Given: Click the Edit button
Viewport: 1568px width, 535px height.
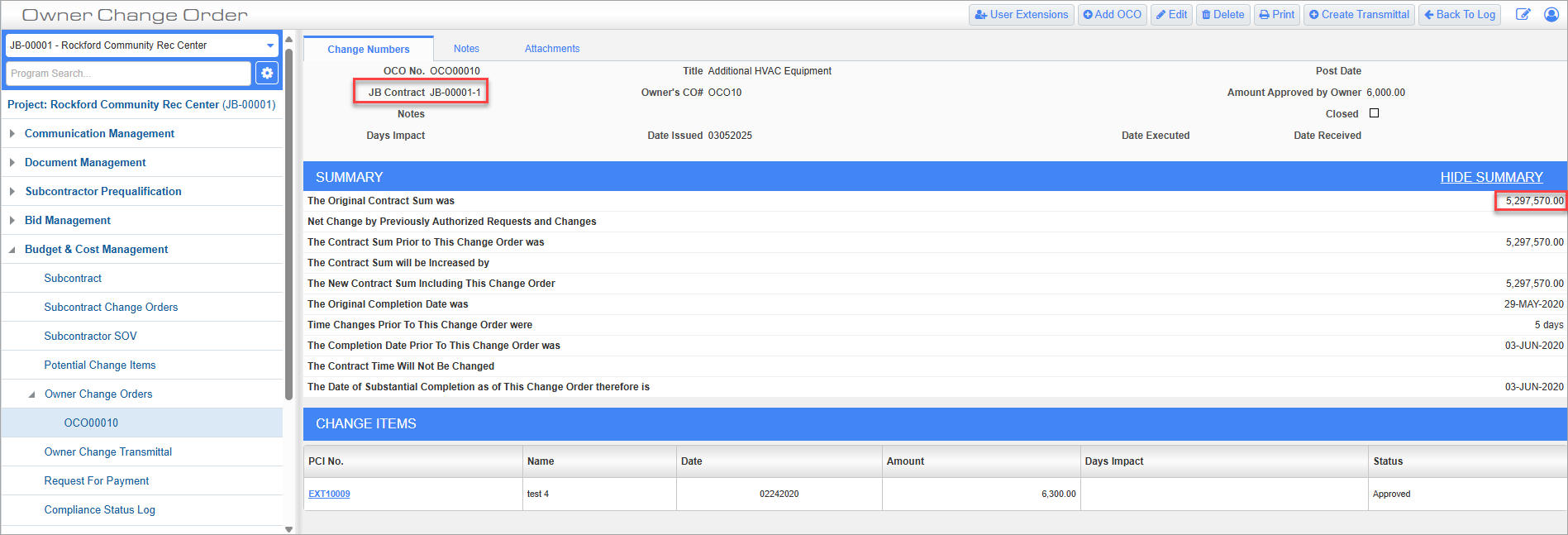Looking at the screenshot, I should (1171, 15).
